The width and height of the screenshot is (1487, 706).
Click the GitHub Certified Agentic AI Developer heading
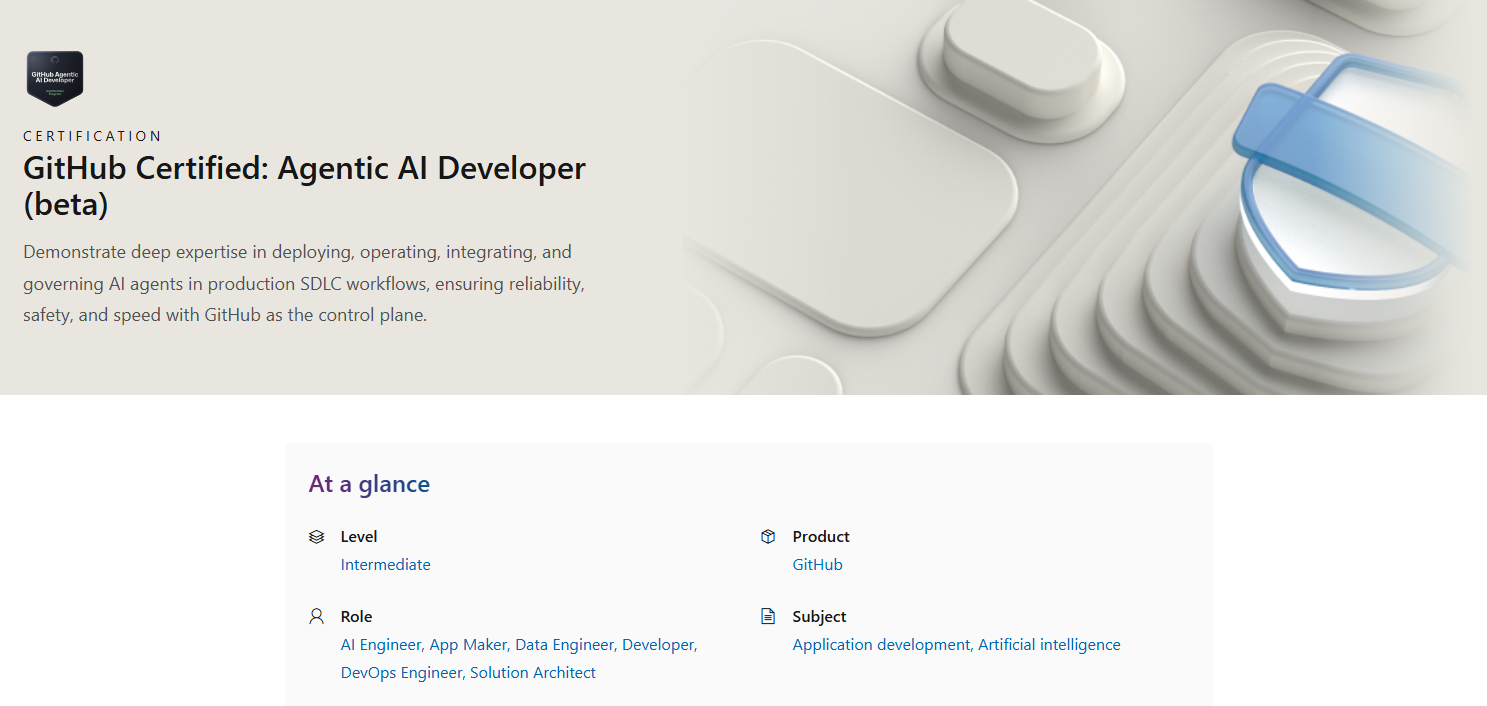coord(304,186)
